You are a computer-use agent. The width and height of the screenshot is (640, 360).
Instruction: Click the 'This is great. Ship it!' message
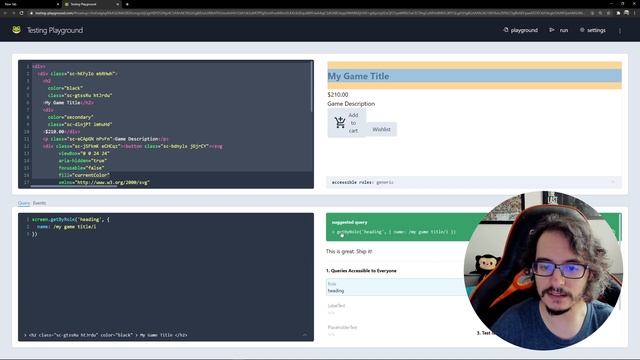click(349, 251)
